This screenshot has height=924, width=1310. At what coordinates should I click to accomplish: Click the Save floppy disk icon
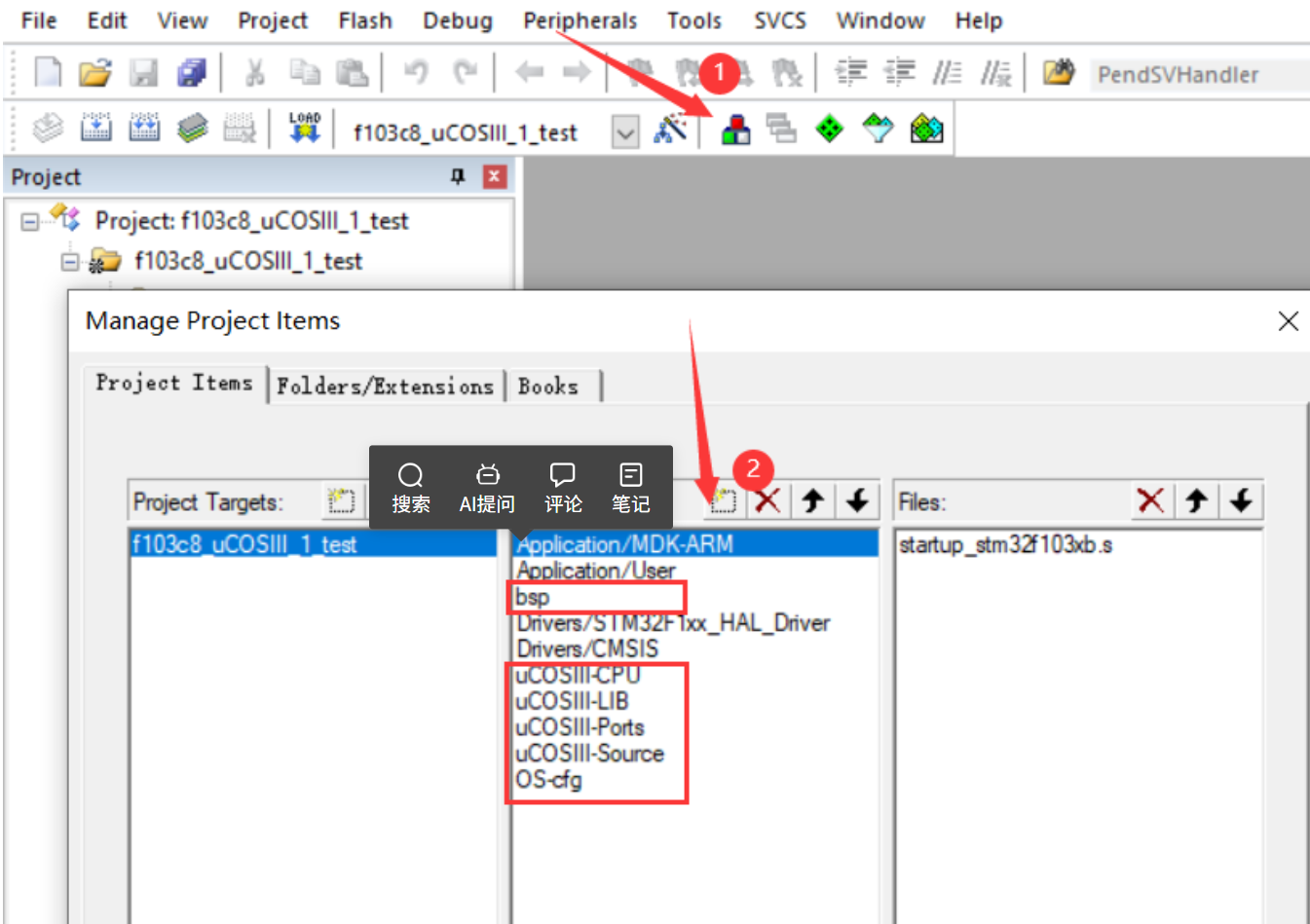tap(144, 72)
